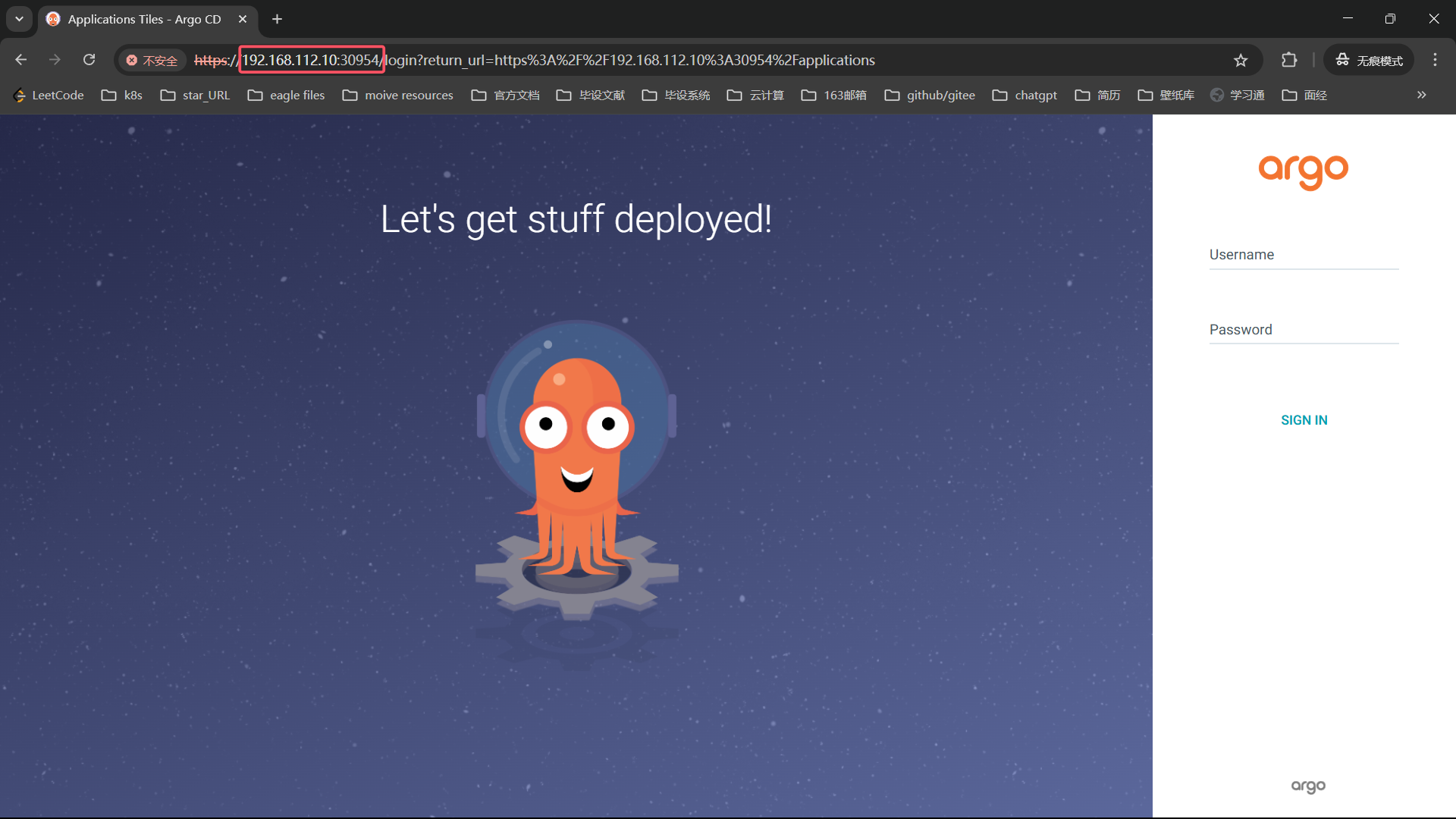This screenshot has height=819, width=1456.
Task: Select the Applications Tiles - Argo CD tab
Action: 144,19
